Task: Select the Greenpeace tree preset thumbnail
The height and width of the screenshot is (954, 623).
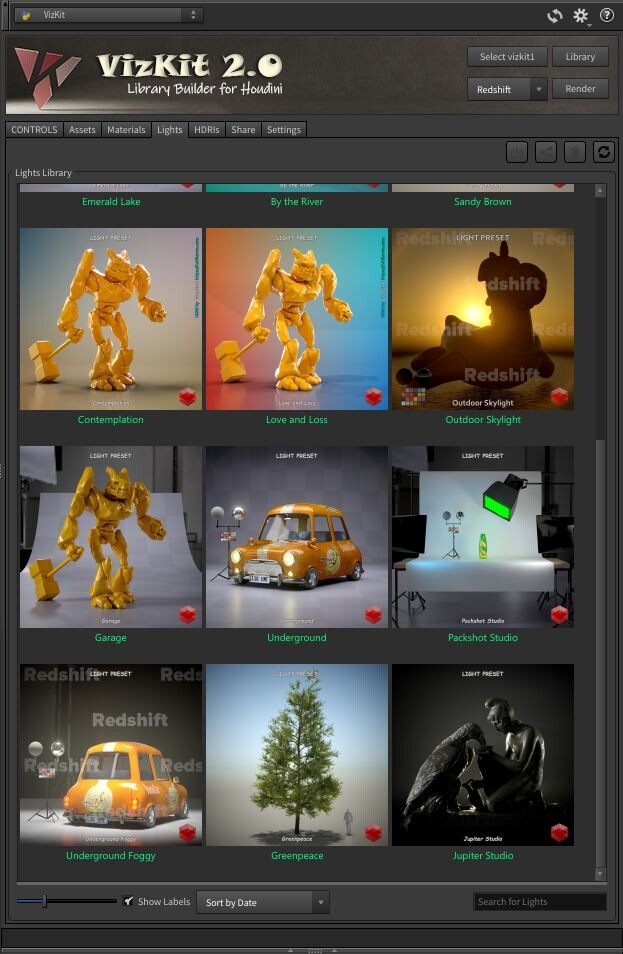Action: (297, 754)
